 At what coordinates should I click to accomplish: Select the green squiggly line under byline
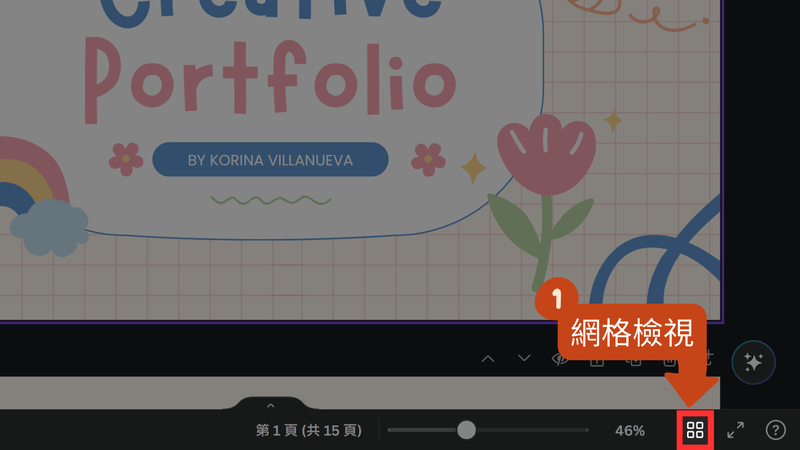coord(270,200)
